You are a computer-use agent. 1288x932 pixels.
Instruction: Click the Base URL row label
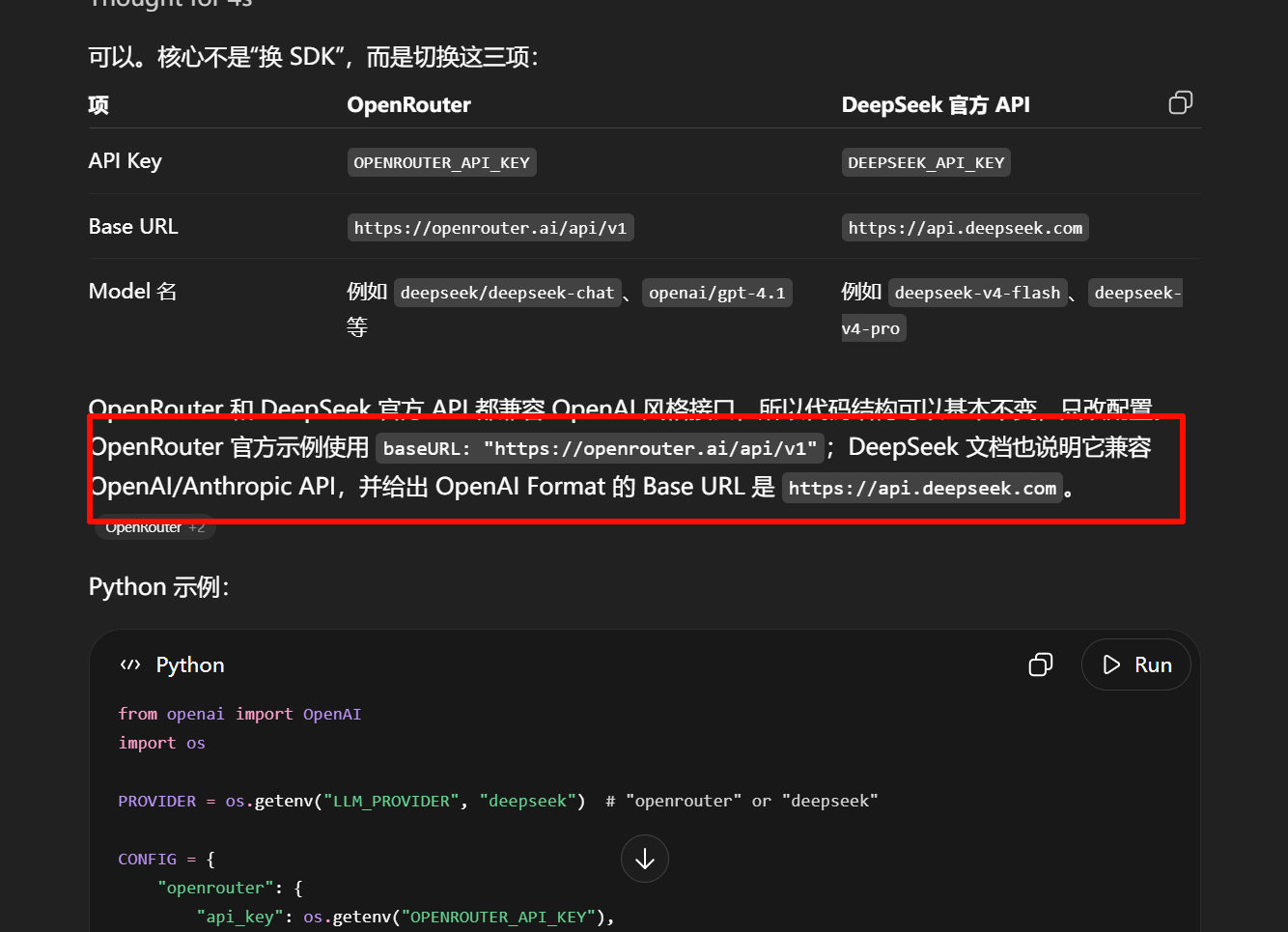click(133, 226)
